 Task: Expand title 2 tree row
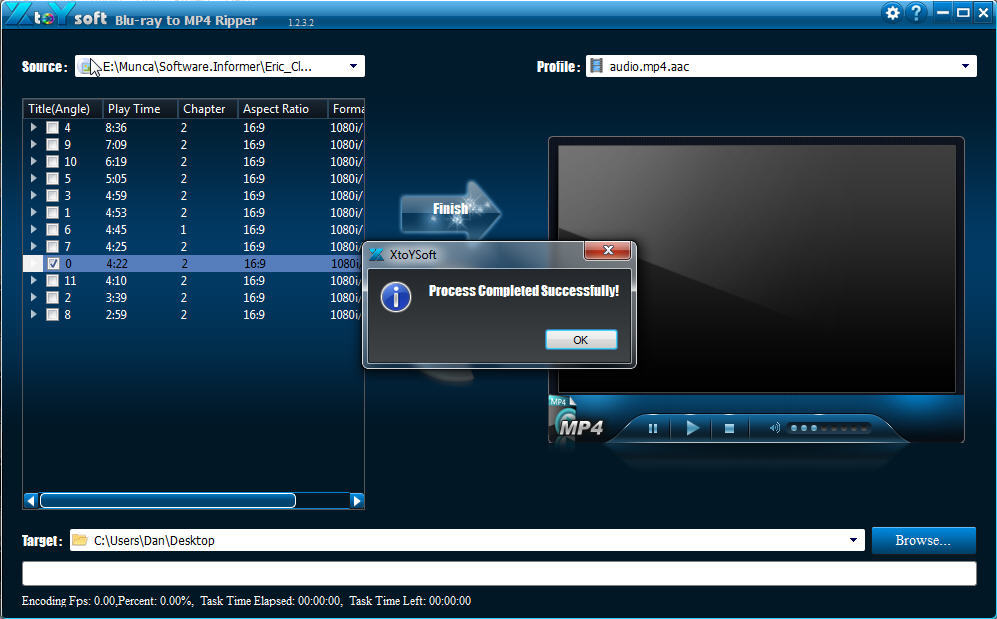point(33,297)
